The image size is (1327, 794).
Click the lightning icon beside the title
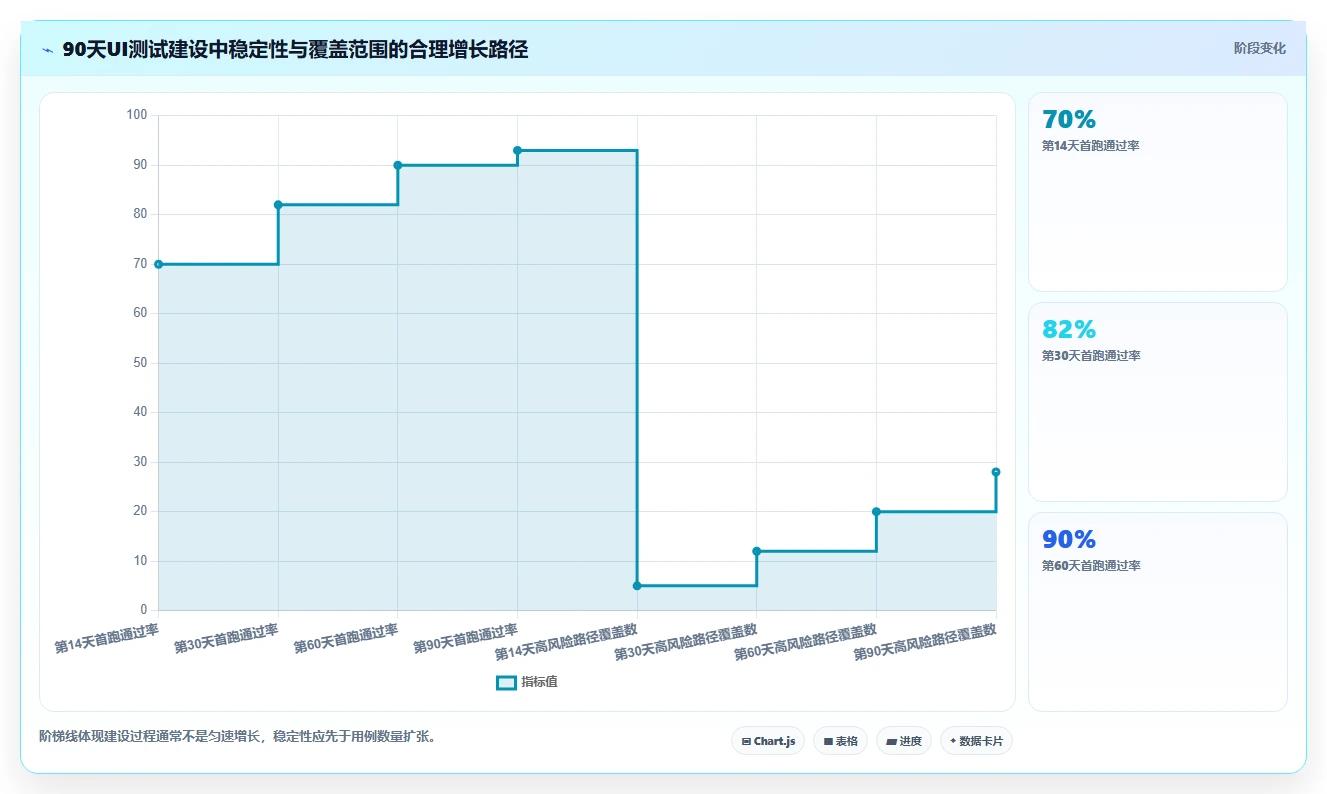click(47, 50)
